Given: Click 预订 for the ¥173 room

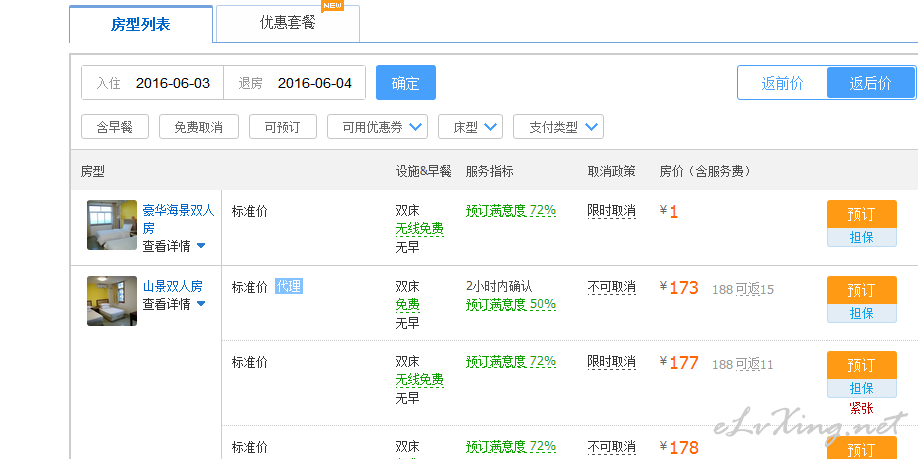Looking at the screenshot, I should pos(861,290).
